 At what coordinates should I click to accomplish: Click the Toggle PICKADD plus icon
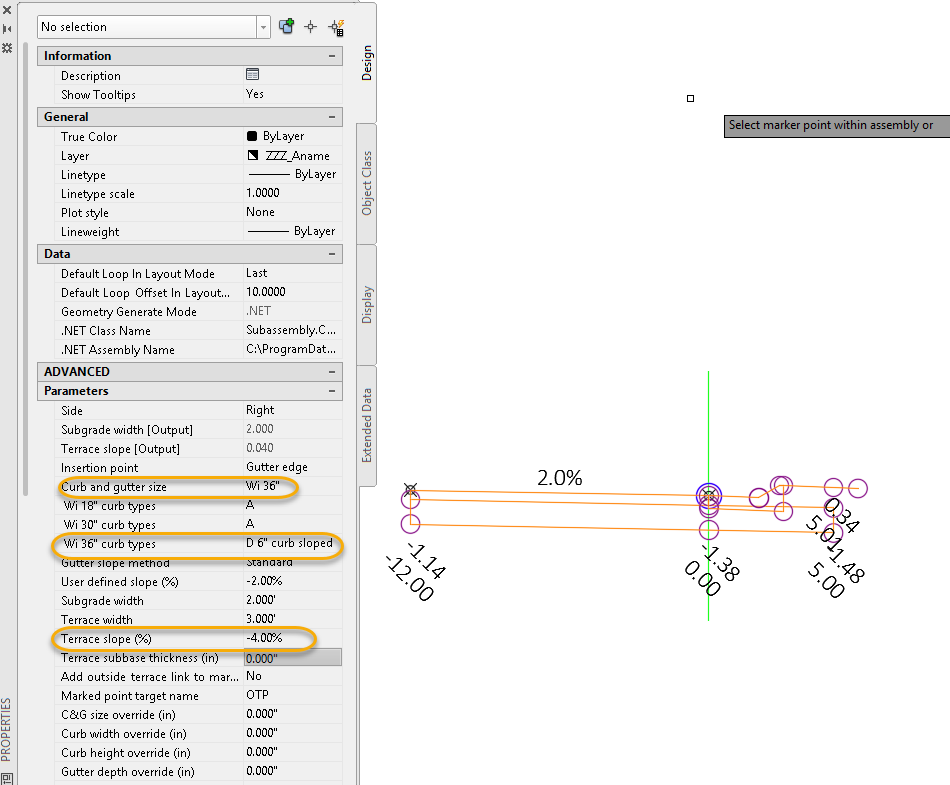click(287, 27)
